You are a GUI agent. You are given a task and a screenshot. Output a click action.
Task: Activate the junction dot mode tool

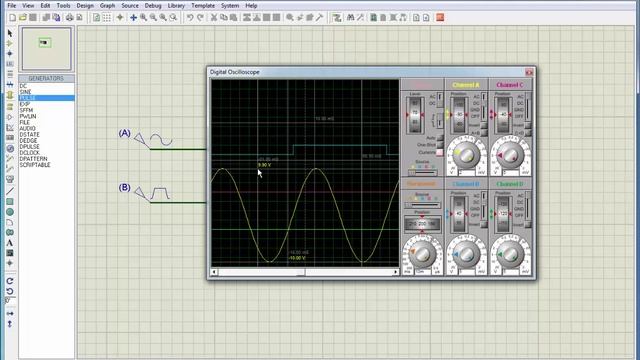click(10, 53)
